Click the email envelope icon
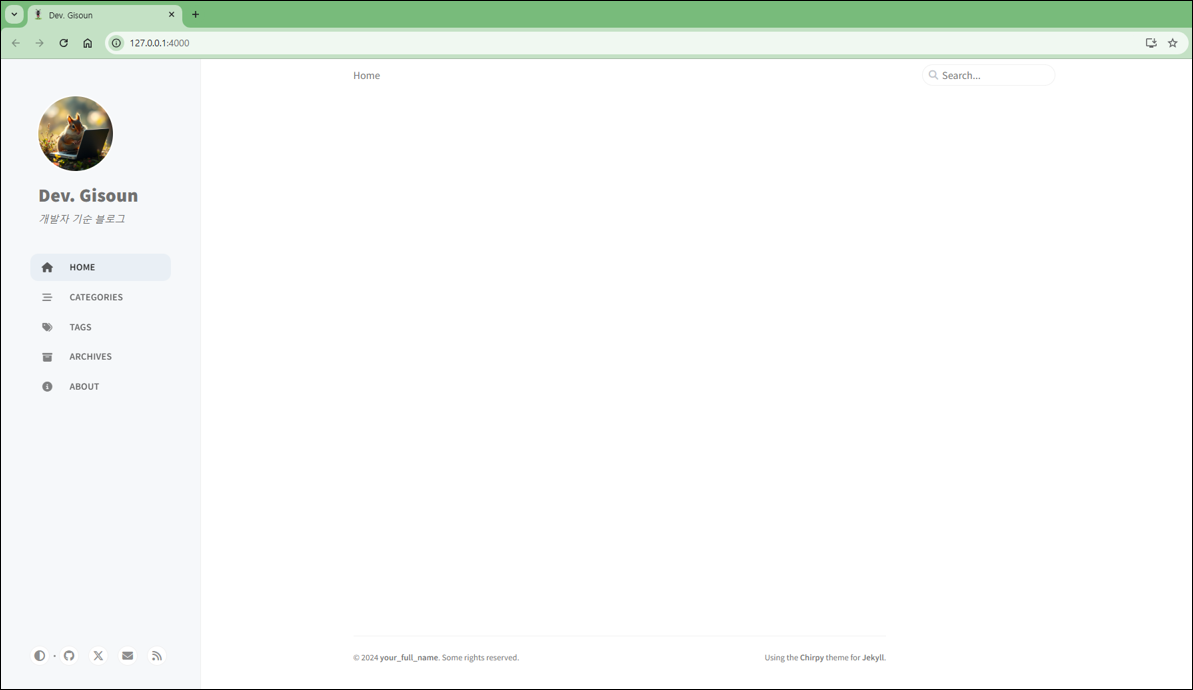Viewport: 1193px width, 690px height. (x=127, y=656)
